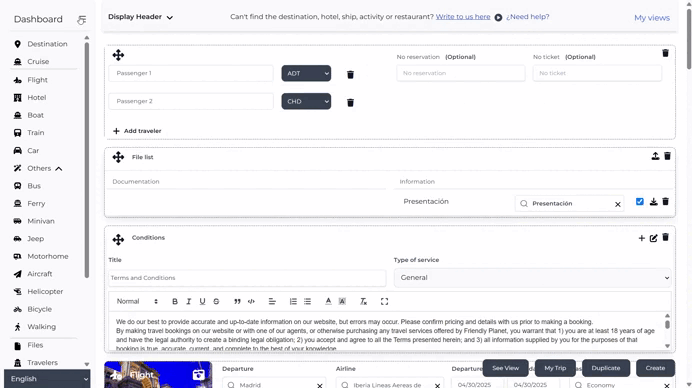The width and height of the screenshot is (692, 388).
Task: Delete the Presentación file row
Action: coord(666,202)
